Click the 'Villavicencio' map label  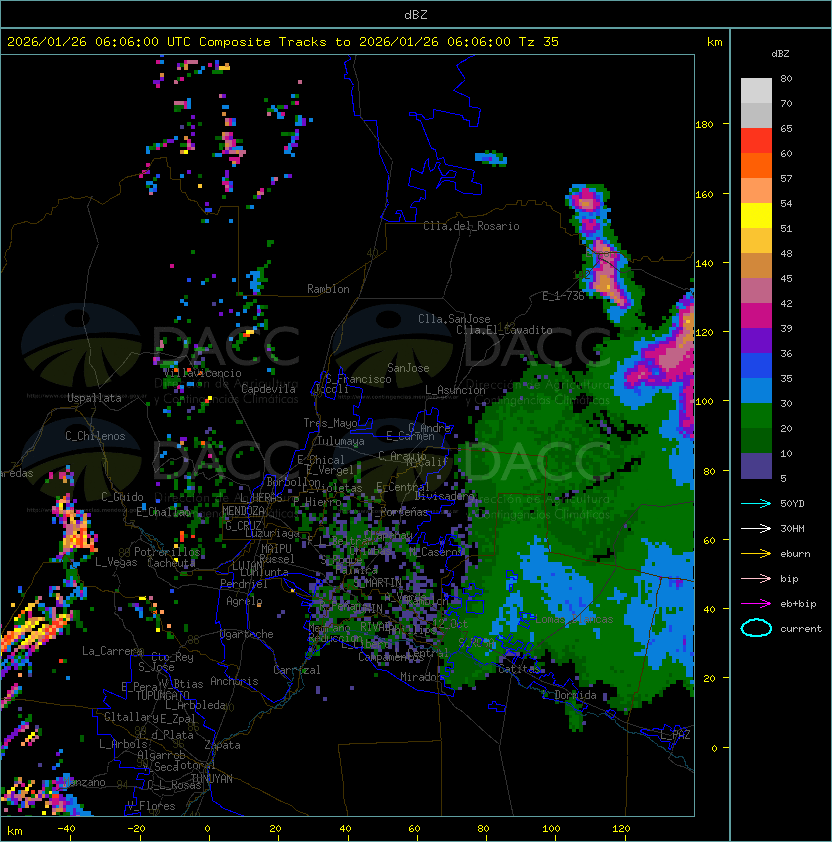203,373
